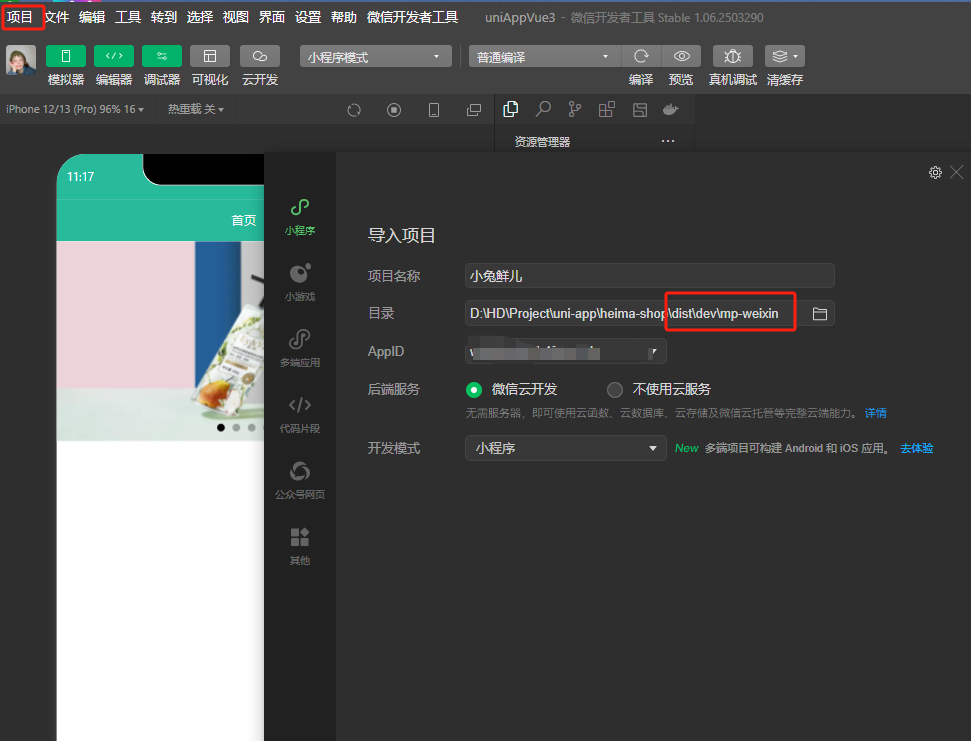Click the Preview (预览) eye icon
Image resolution: width=971 pixels, height=741 pixels.
click(x=681, y=56)
